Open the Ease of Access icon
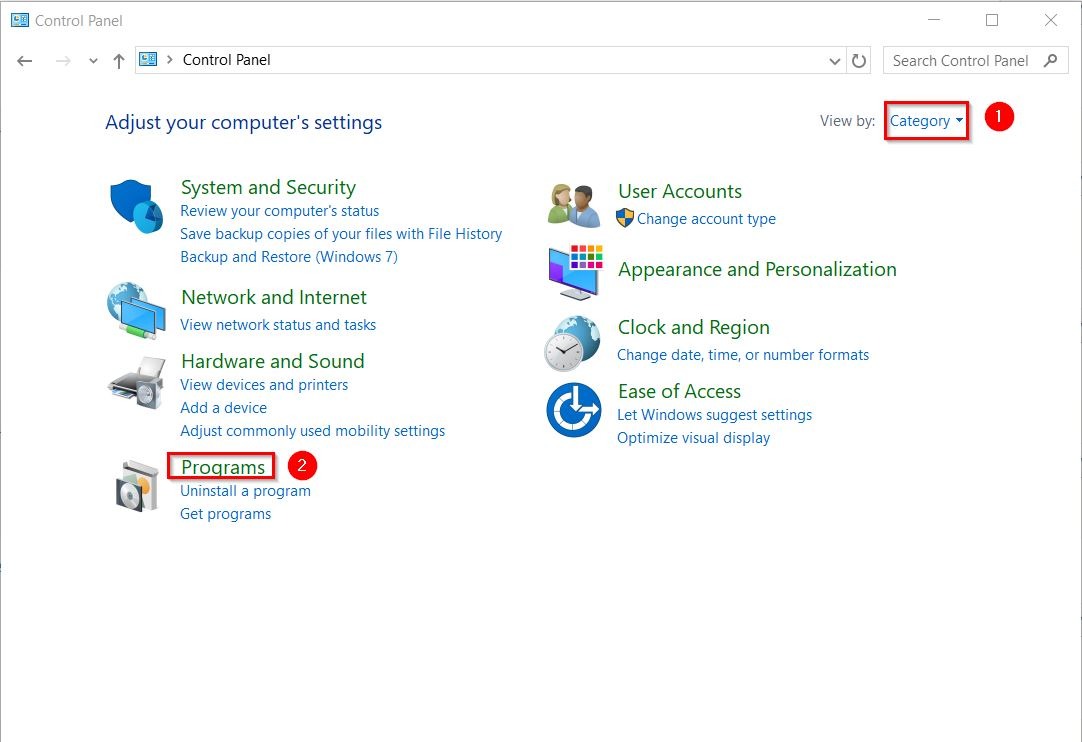This screenshot has height=742, width=1082. pos(573,410)
